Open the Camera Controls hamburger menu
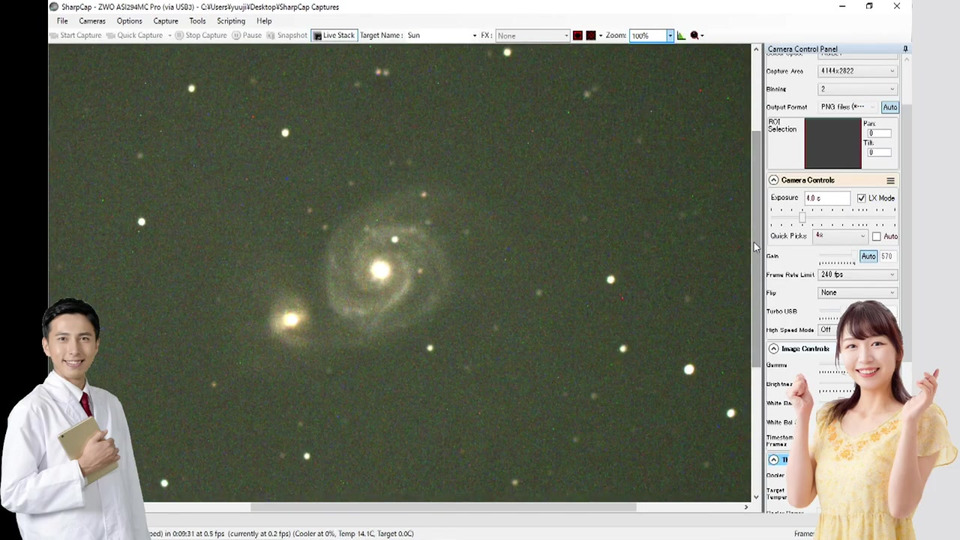The height and width of the screenshot is (540, 960). tap(890, 181)
